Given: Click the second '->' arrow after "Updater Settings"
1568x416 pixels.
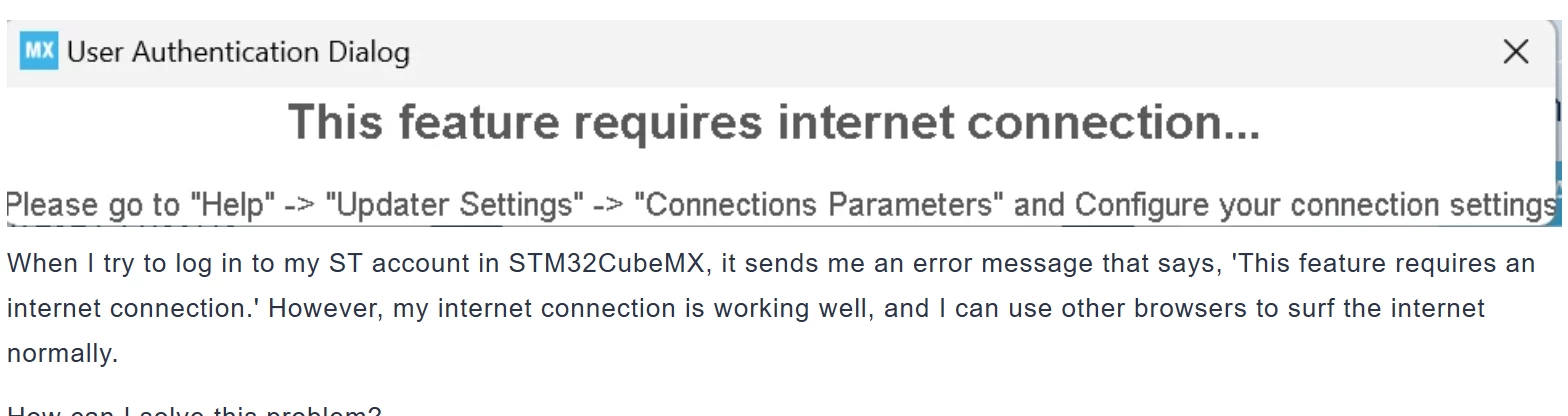Looking at the screenshot, I should tap(610, 206).
